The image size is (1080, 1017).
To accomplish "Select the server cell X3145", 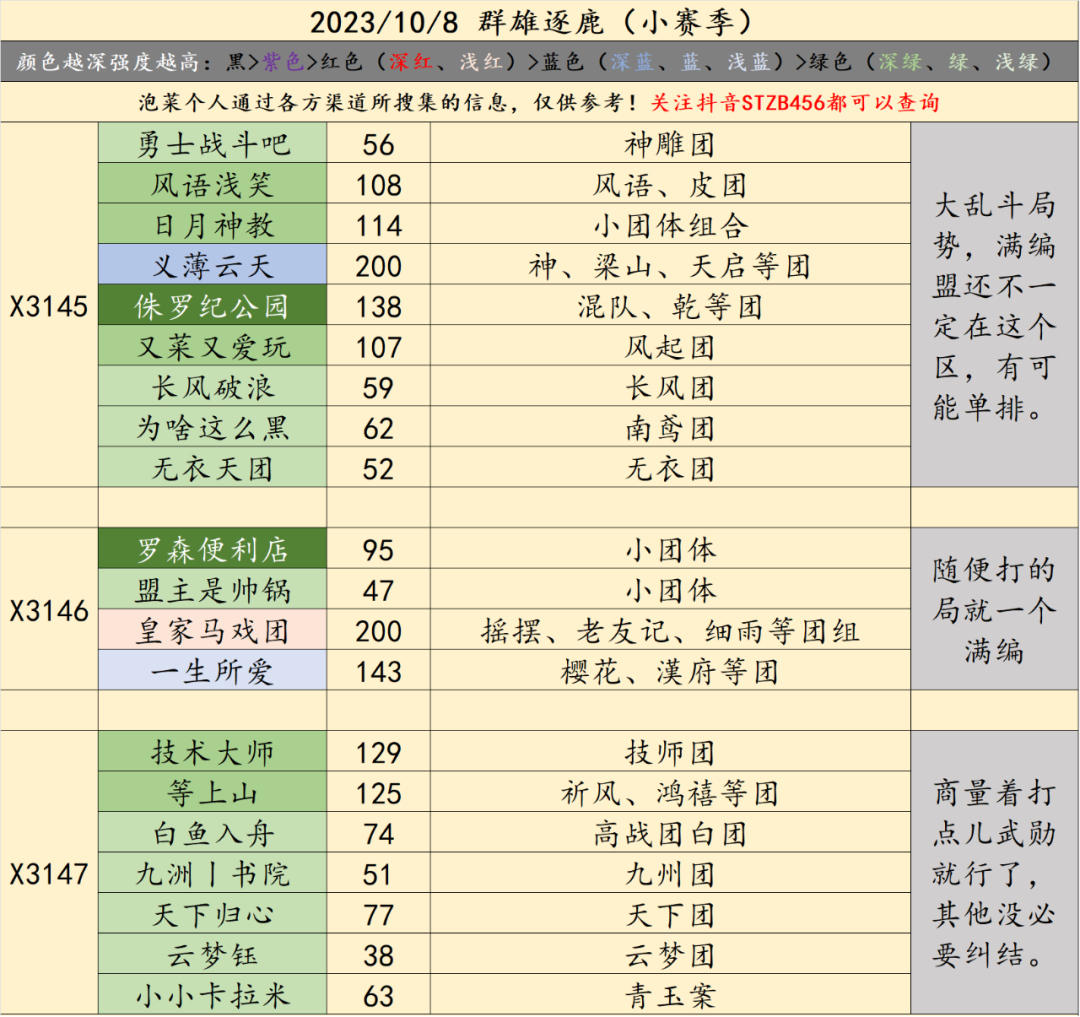I will click(x=49, y=306).
